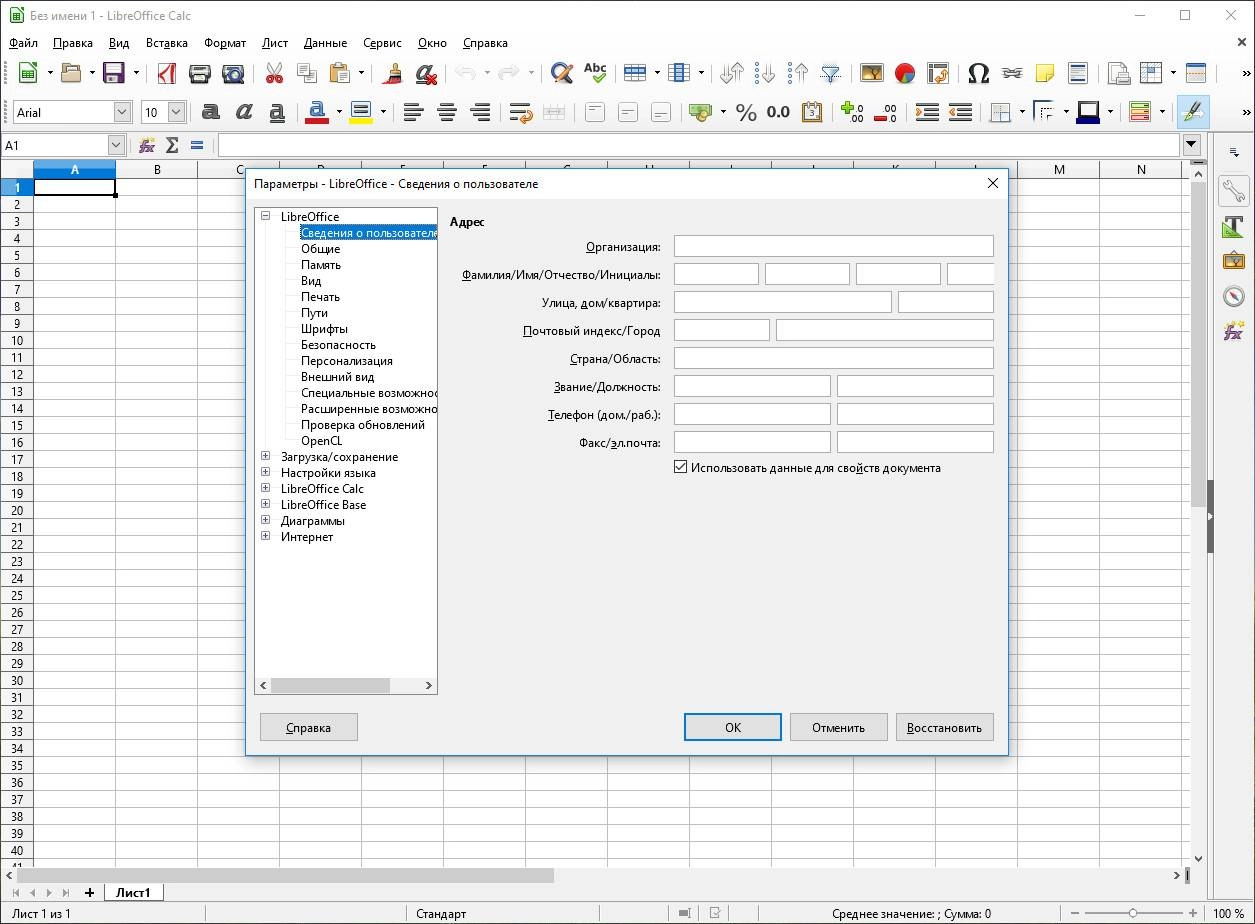Format as Percent icon
Image resolution: width=1255 pixels, height=924 pixels.
click(746, 112)
